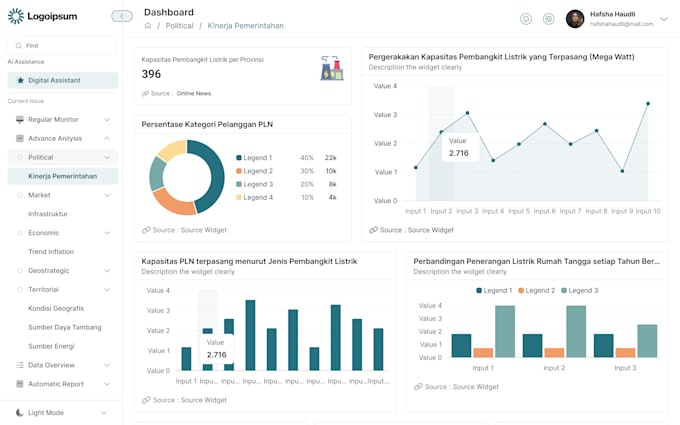Expand the Territorial chevron
The height and width of the screenshot is (425, 680).
click(107, 290)
